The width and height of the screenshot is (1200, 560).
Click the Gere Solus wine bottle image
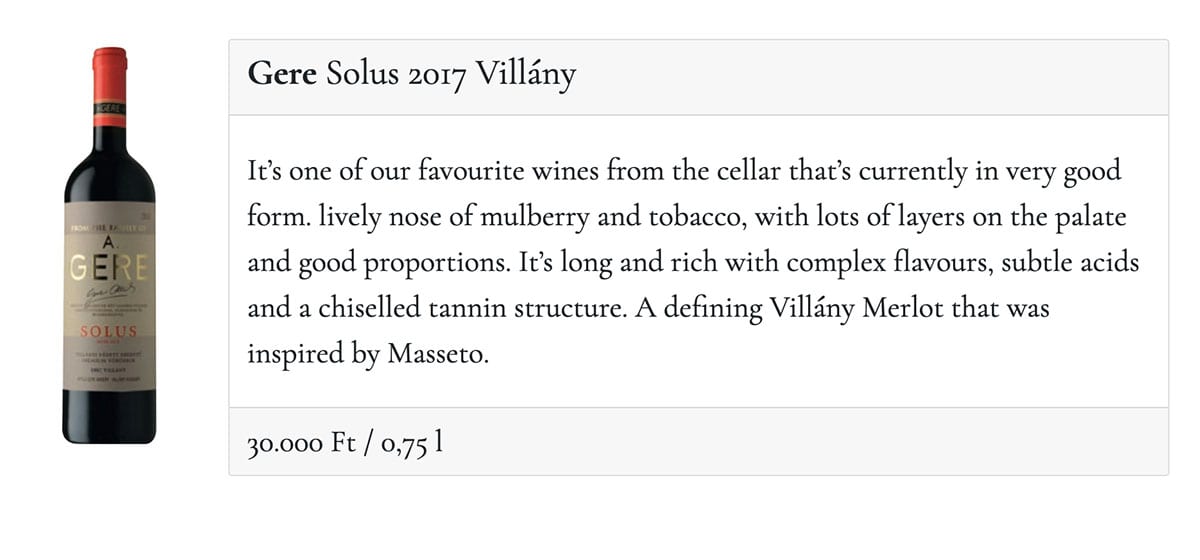(110, 245)
